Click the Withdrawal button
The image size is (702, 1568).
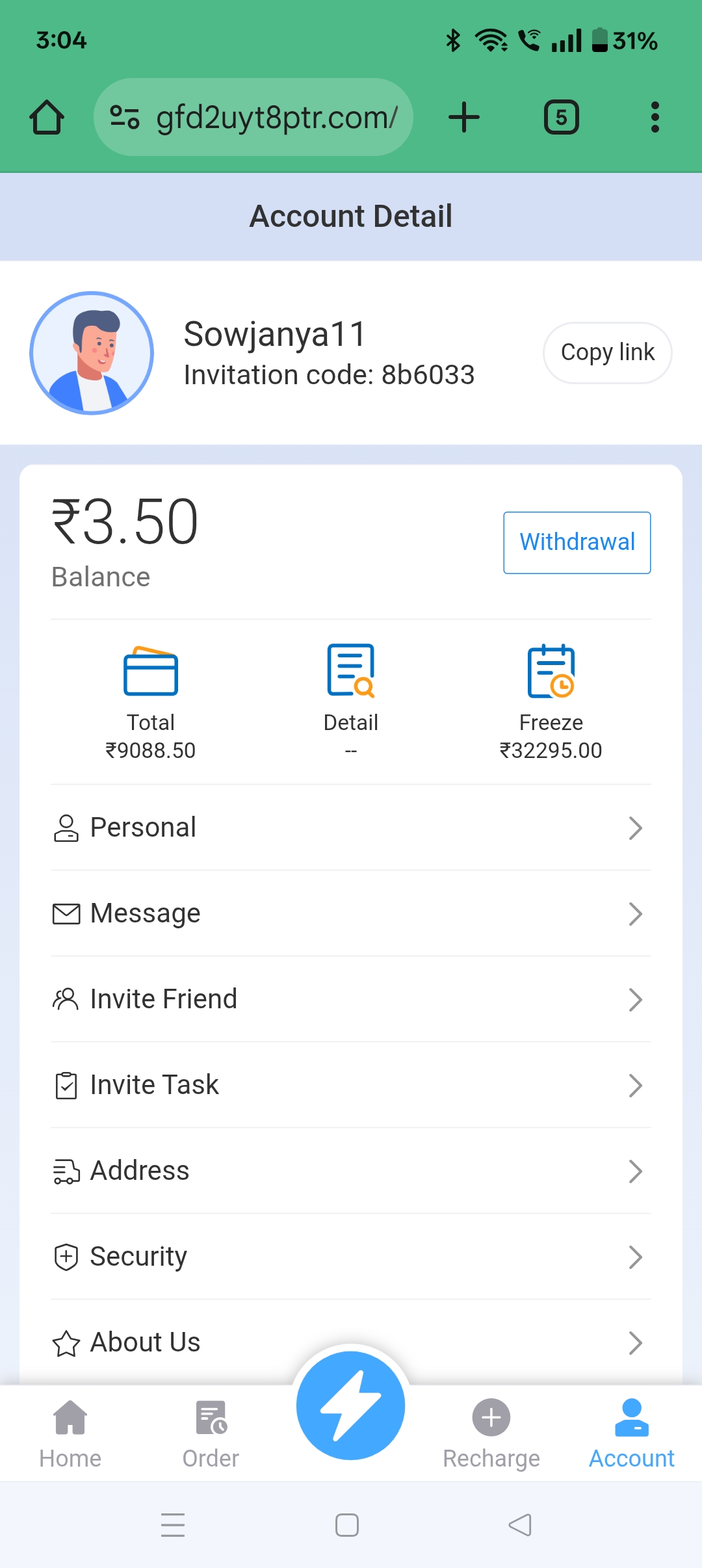click(577, 542)
